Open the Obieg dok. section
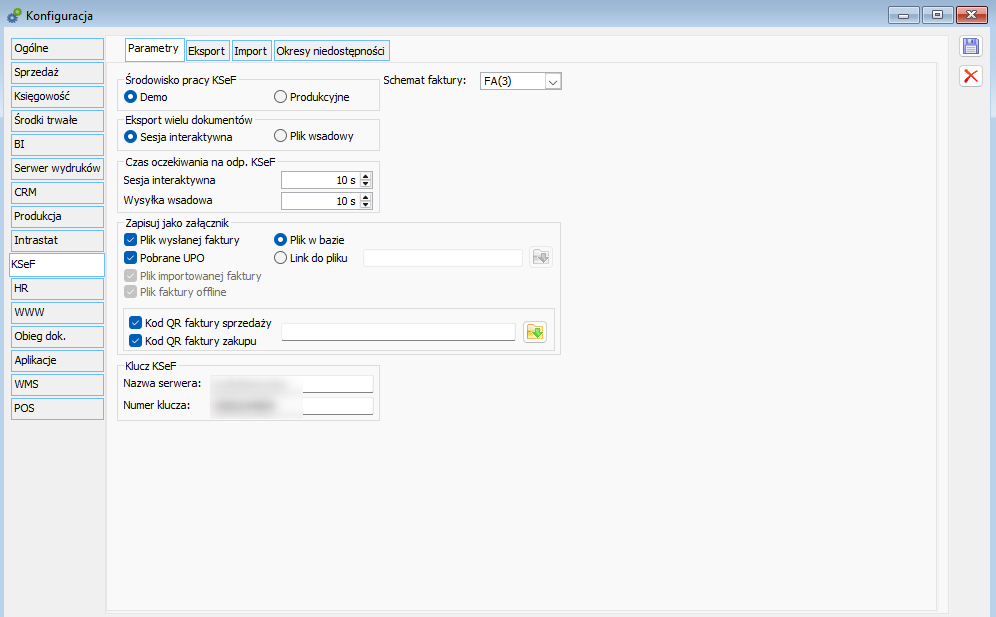 tap(57, 336)
